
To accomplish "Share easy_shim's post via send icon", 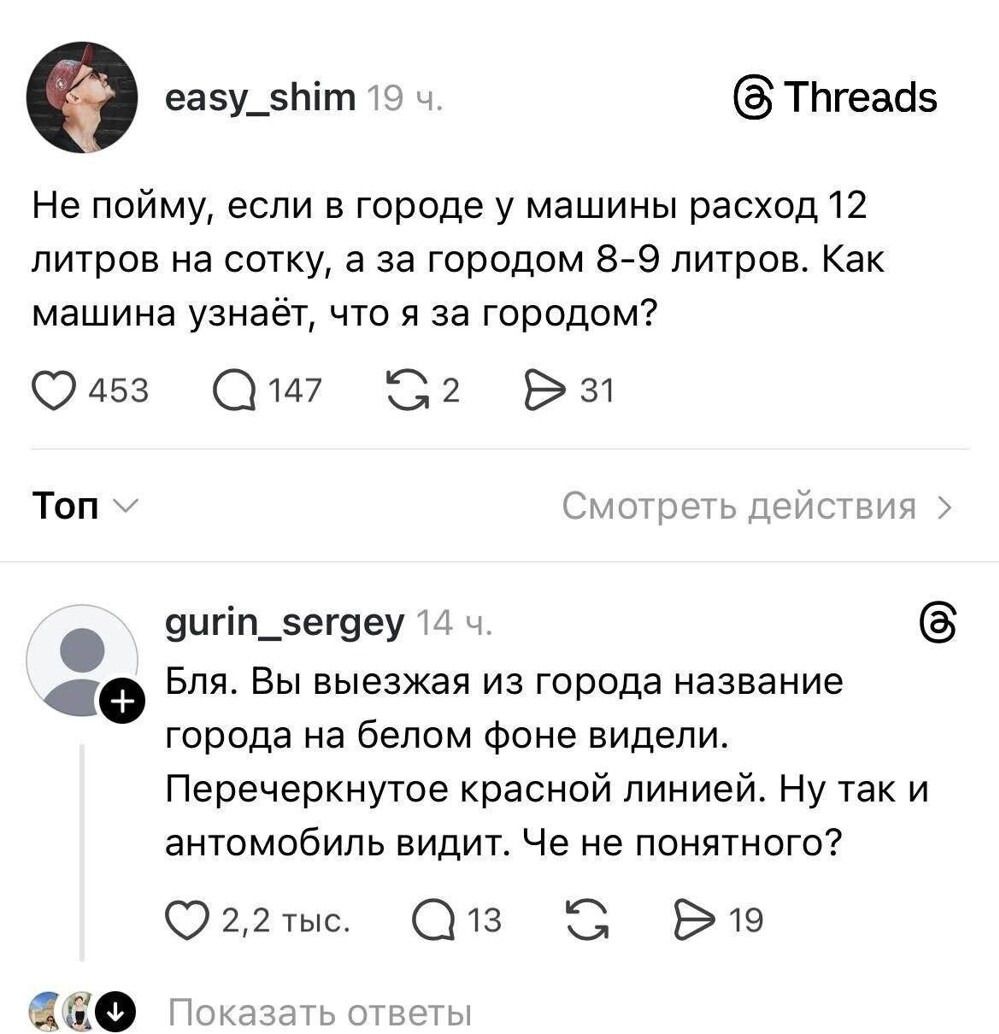I will (x=549, y=391).
